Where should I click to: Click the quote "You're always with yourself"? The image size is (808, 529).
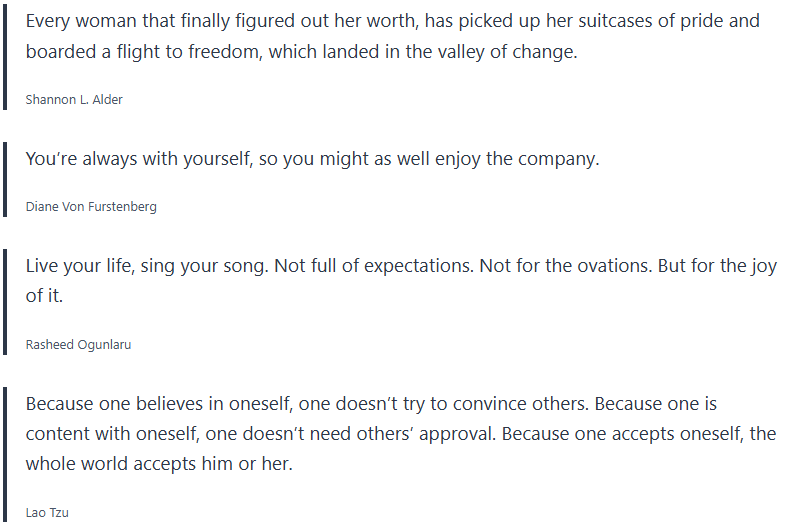click(312, 159)
